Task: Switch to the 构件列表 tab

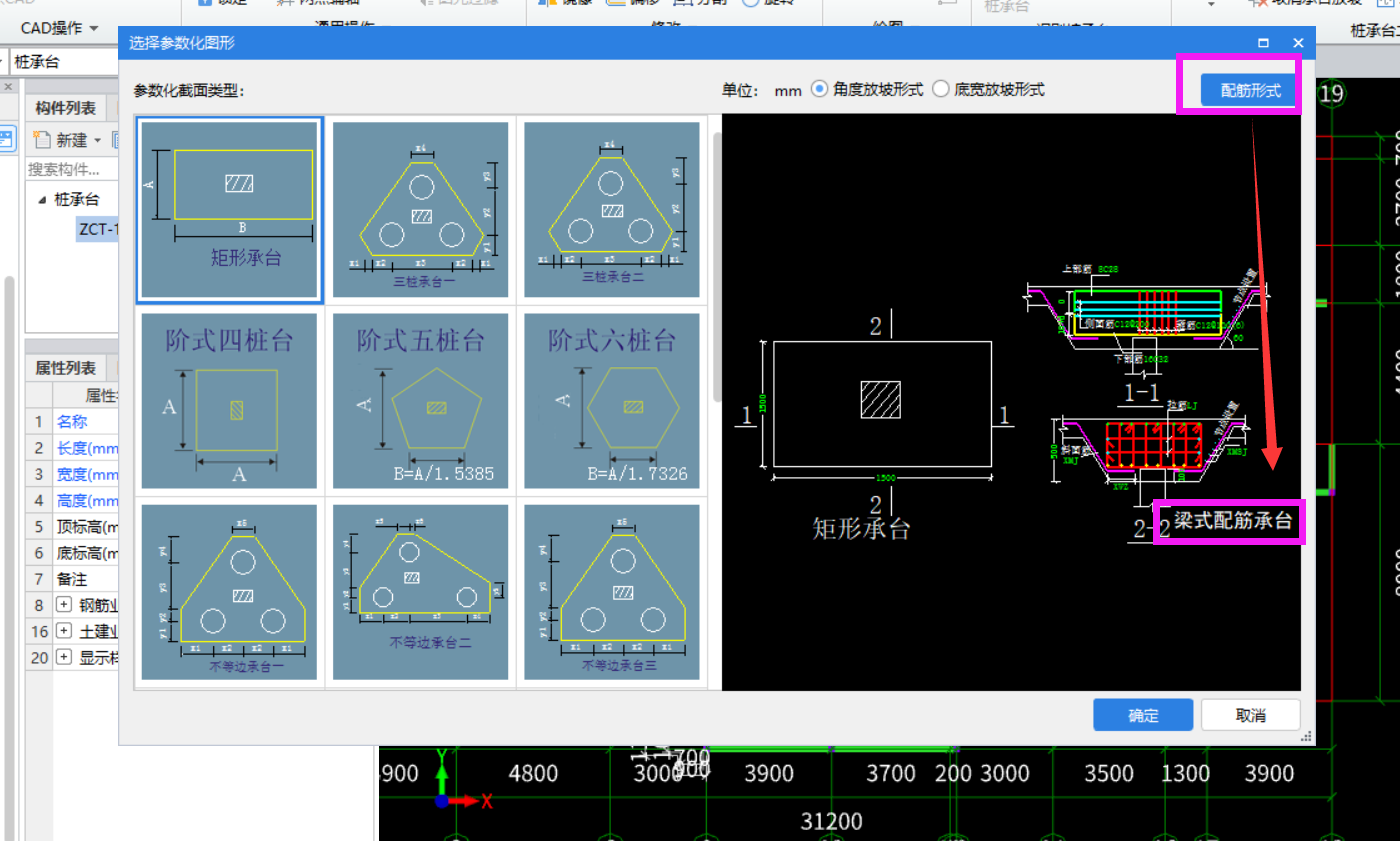Action: [x=66, y=108]
